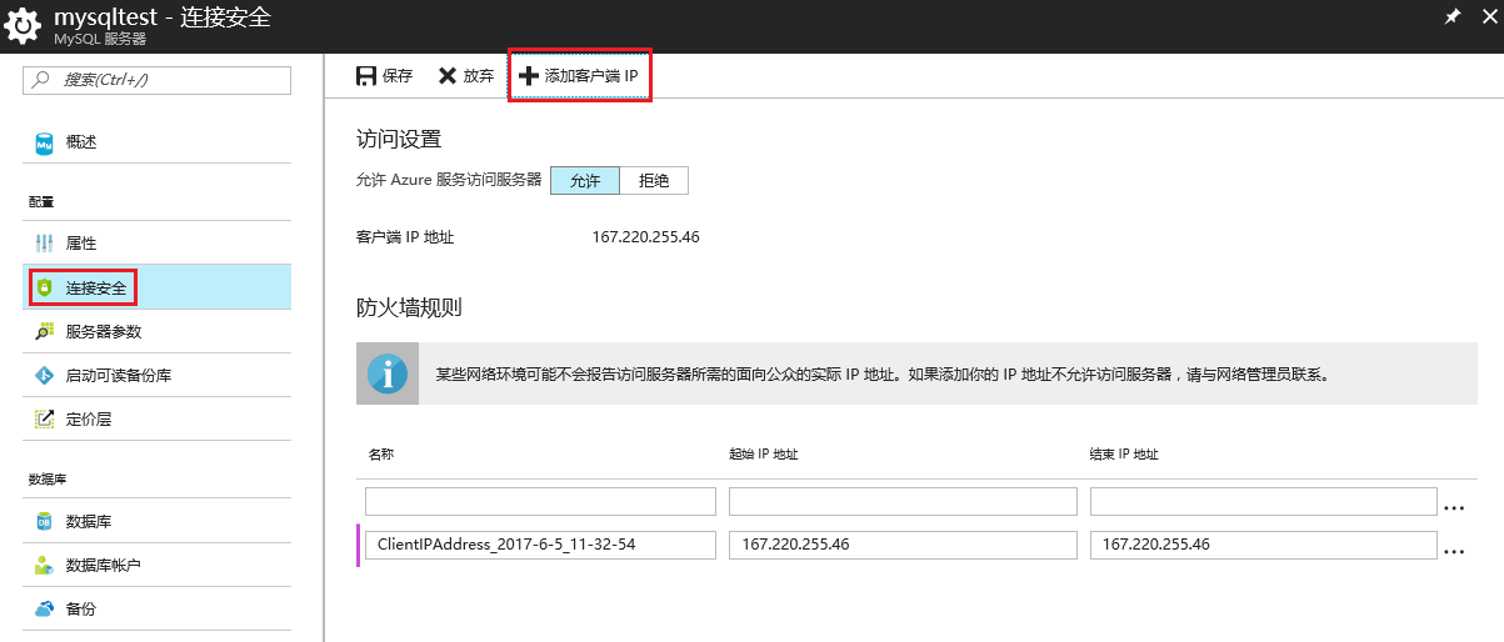
Task: Click the pricing tier icon
Action: [44, 419]
